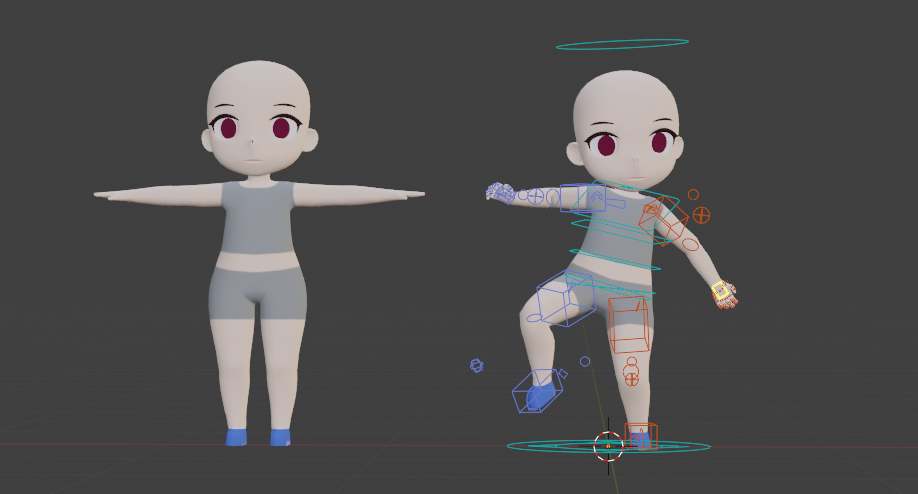Select the teal ring control above the head

coord(622,44)
